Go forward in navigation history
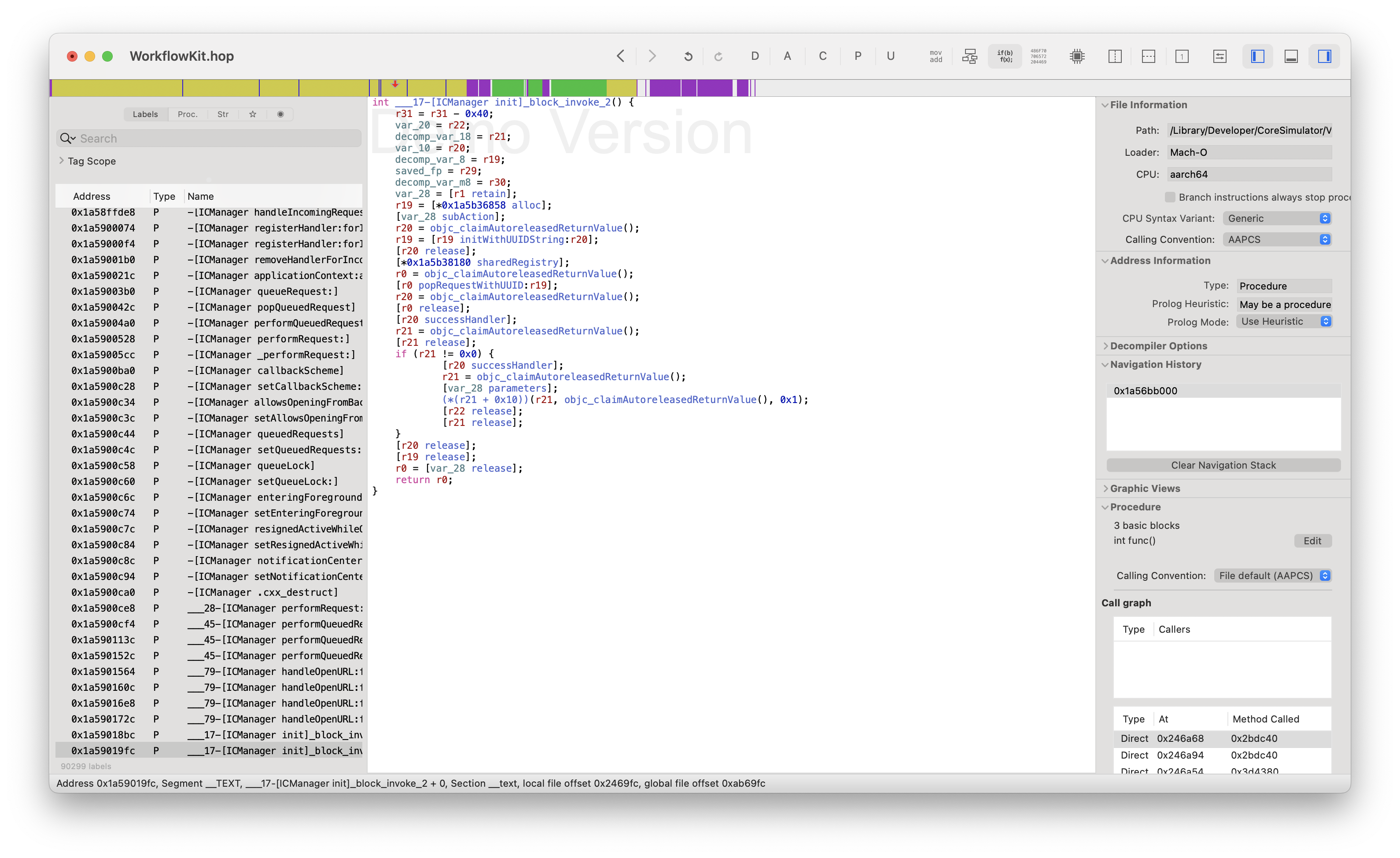 click(x=652, y=55)
